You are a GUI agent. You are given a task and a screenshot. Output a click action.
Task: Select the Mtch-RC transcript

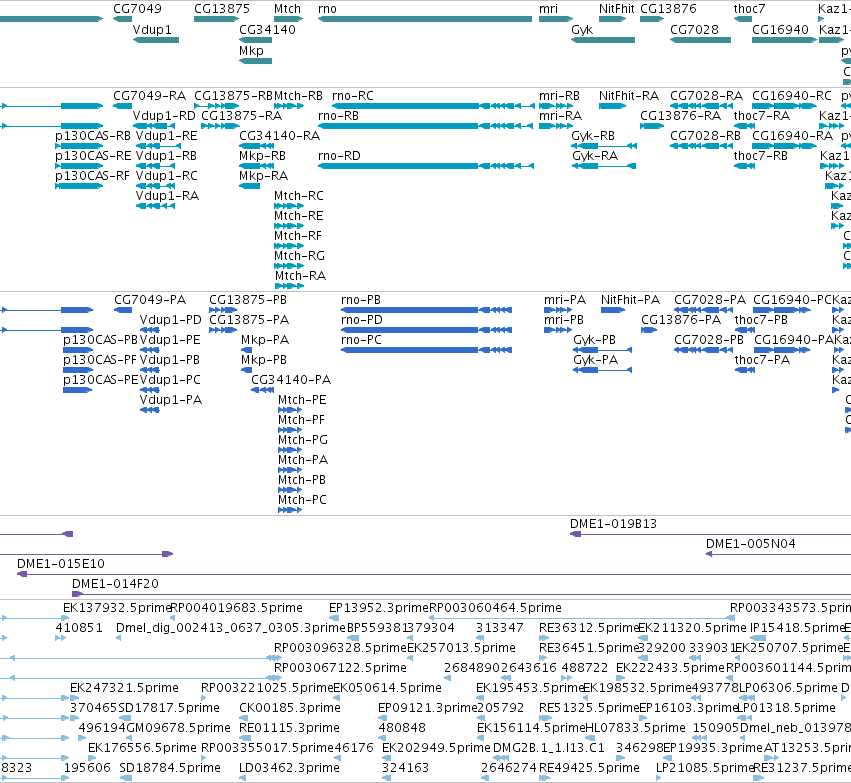(289, 206)
